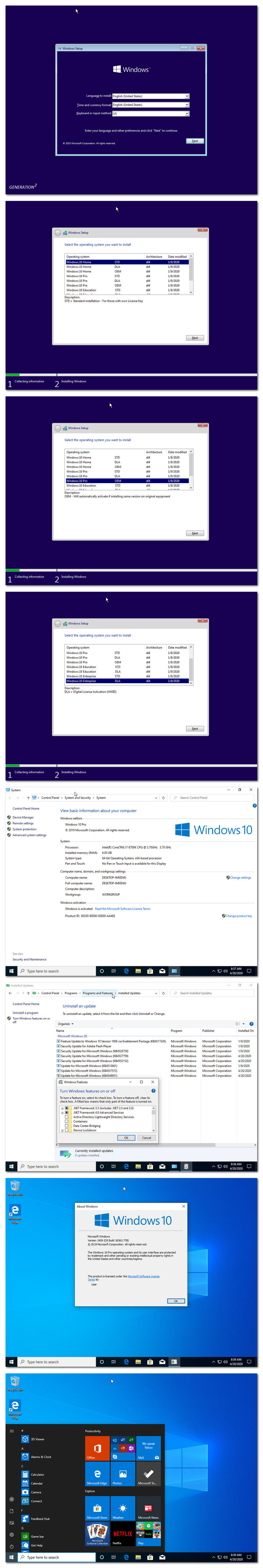Open the Weather tile
This screenshot has width=263, height=1568.
pos(123,1508)
